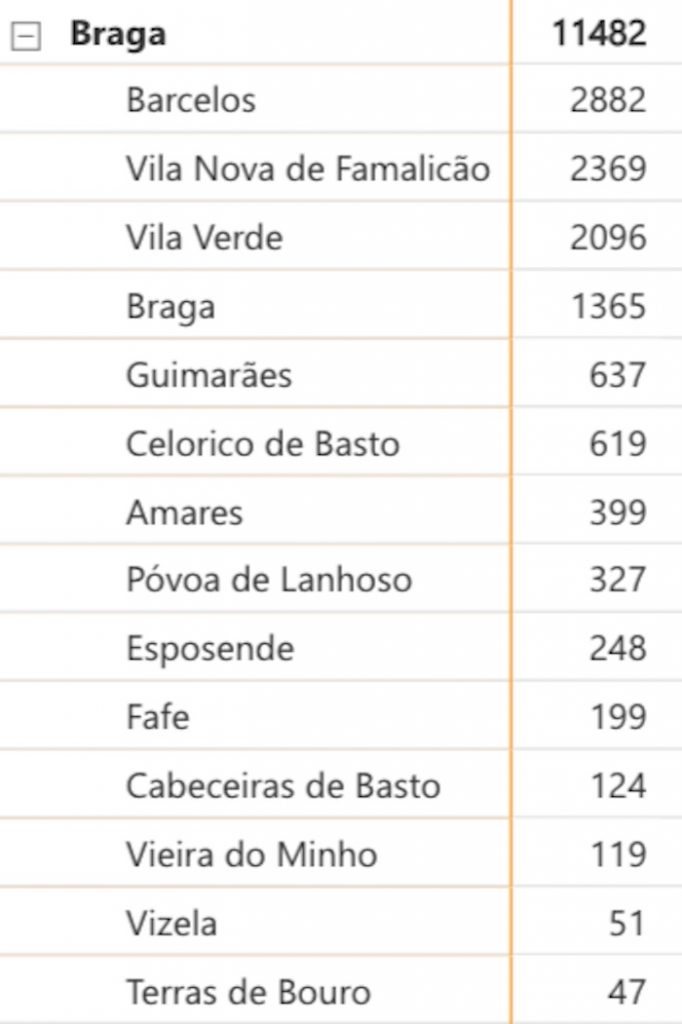Click the 11482 total value cell
This screenshot has height=1024, width=682.
(x=599, y=34)
